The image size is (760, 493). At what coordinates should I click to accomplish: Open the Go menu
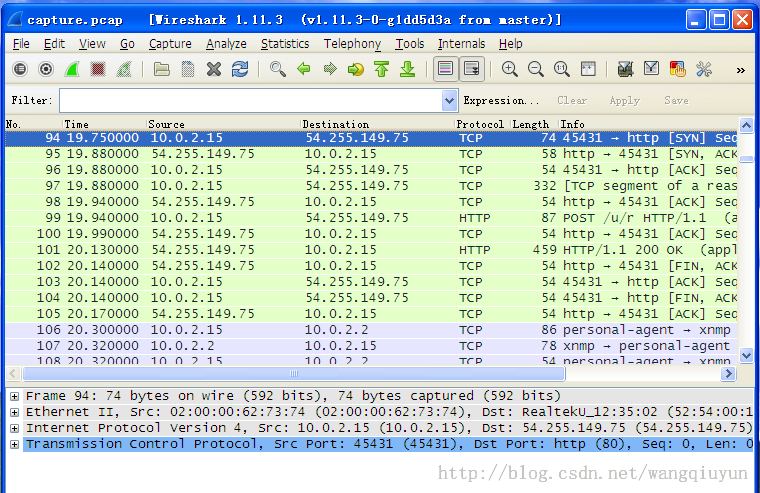[x=127, y=44]
